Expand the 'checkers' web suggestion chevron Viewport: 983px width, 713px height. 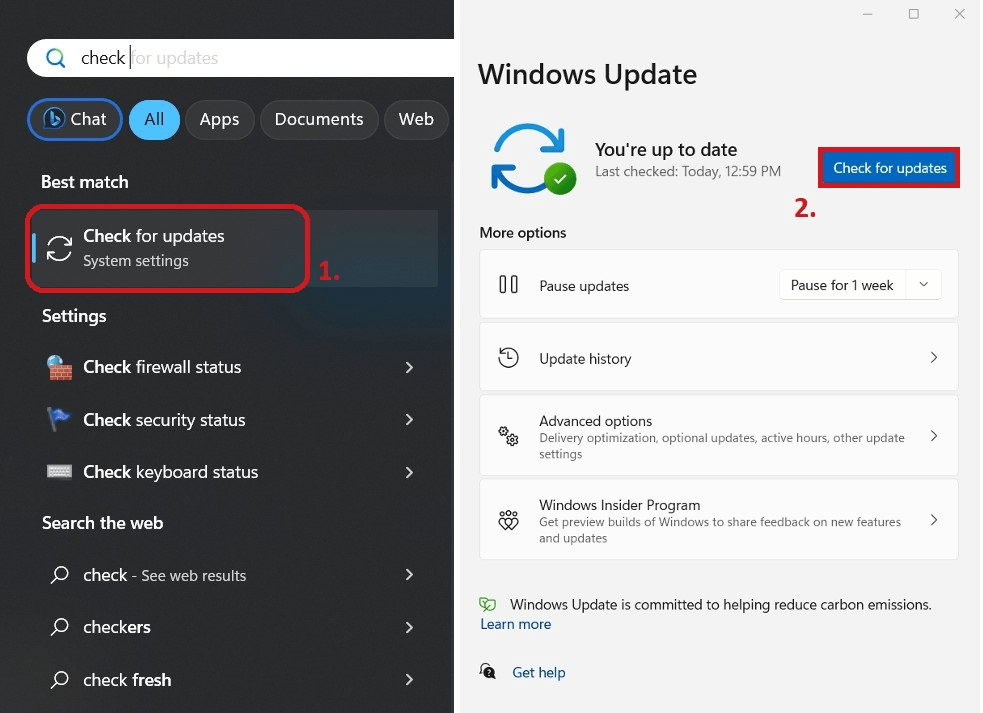(409, 627)
